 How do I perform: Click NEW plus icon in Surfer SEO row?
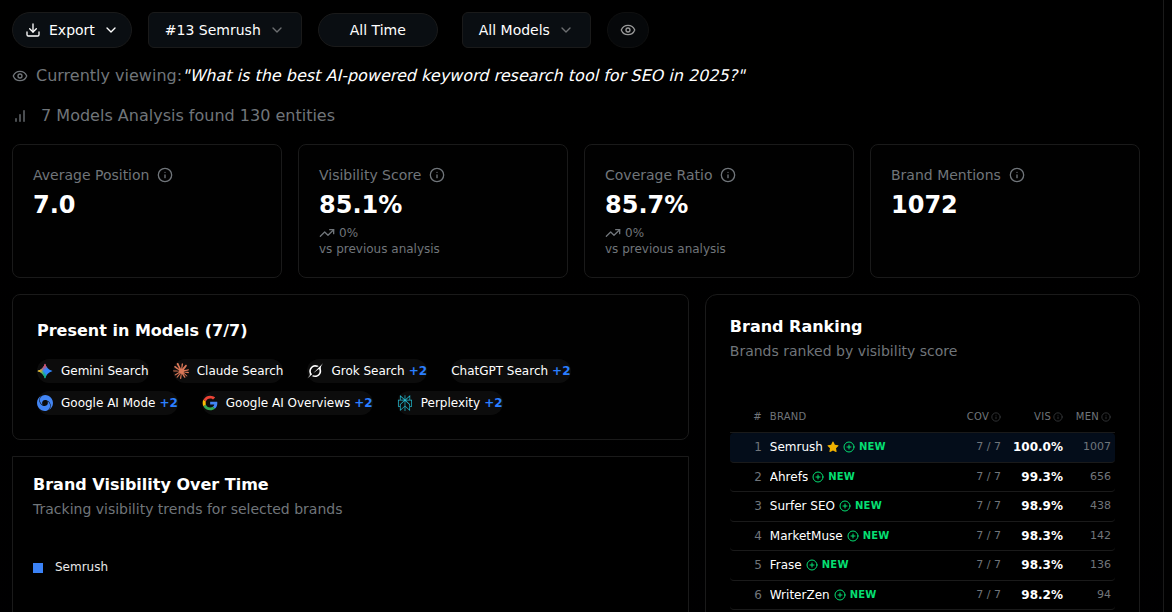pyautogui.click(x=845, y=506)
